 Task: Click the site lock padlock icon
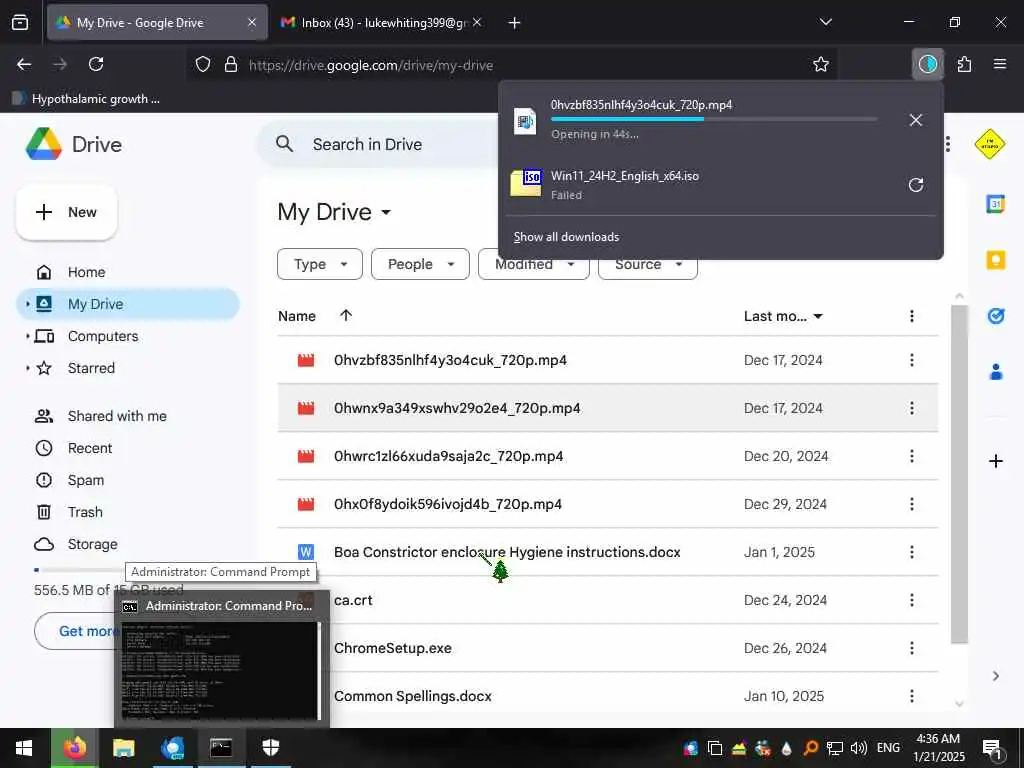click(231, 64)
